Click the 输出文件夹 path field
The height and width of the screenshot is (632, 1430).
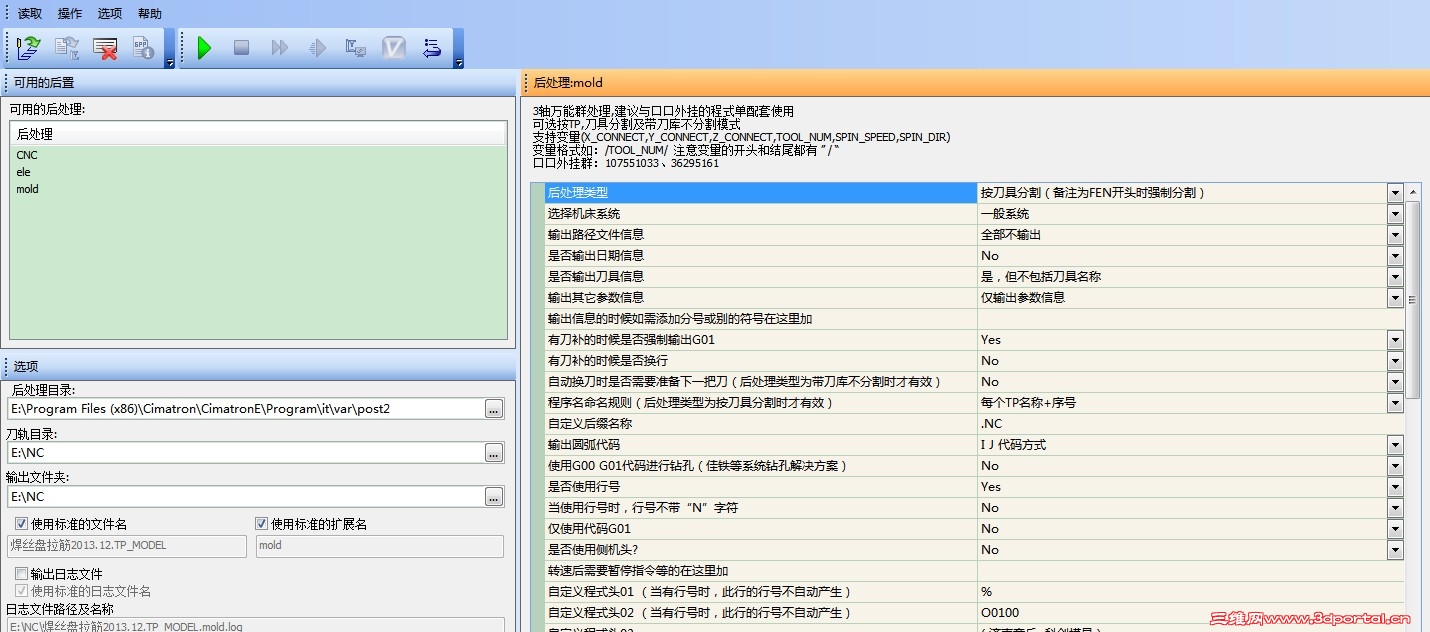pyautogui.click(x=244, y=497)
